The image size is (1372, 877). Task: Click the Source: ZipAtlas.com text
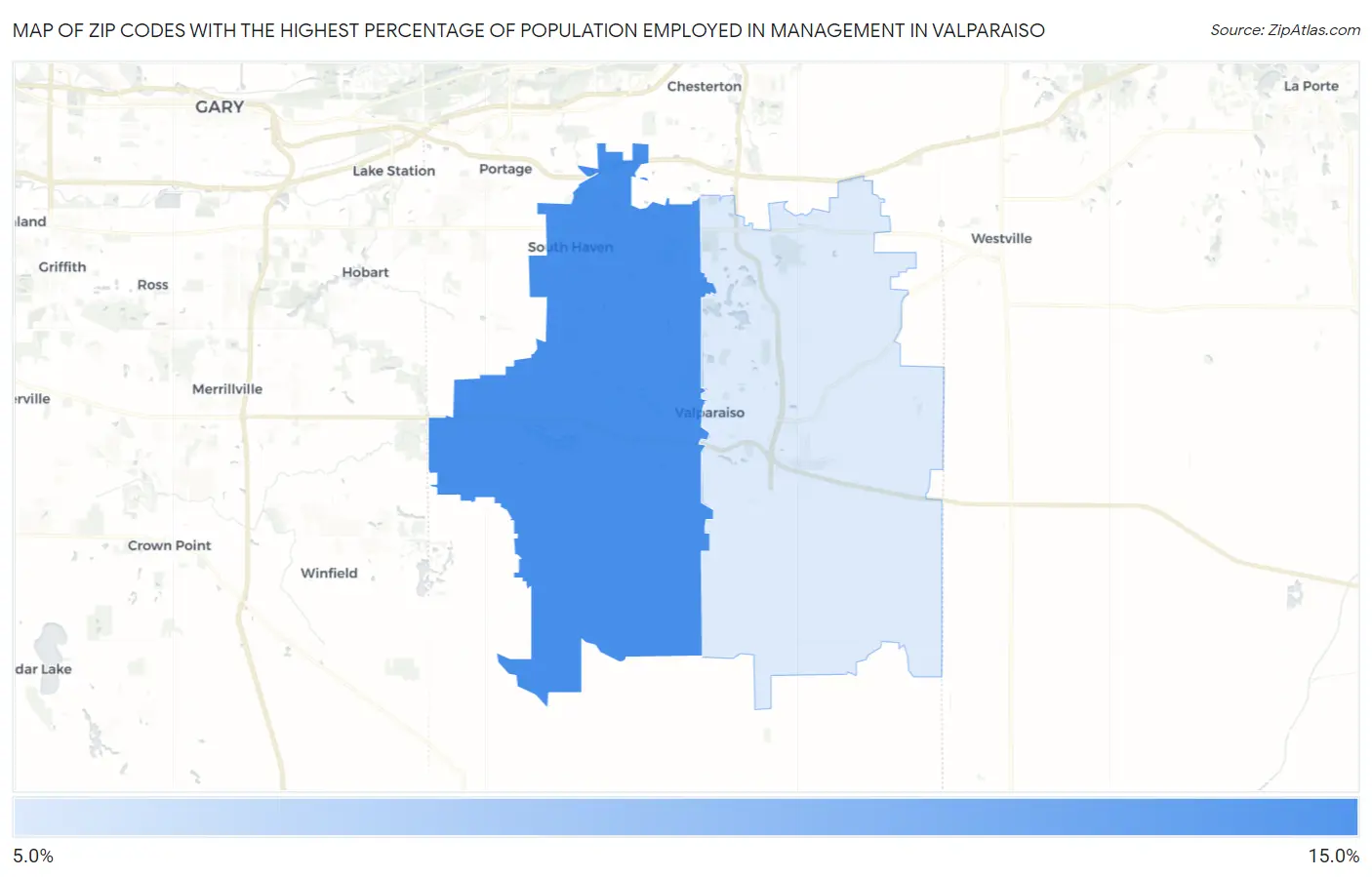point(1285,30)
